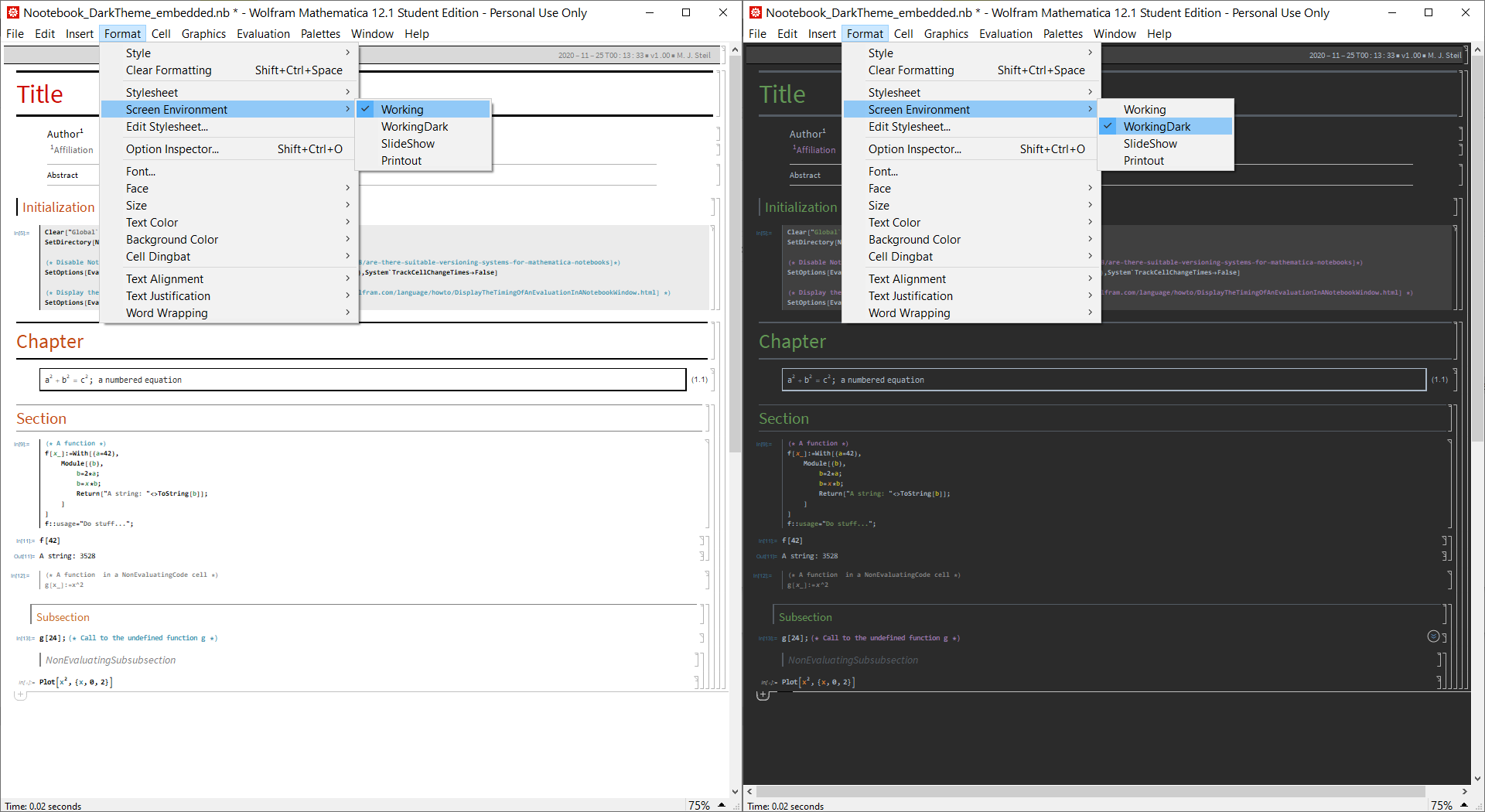Click scroll-right arrow on dark window horizontal scrollbar
The image size is (1485, 812).
1464,791
